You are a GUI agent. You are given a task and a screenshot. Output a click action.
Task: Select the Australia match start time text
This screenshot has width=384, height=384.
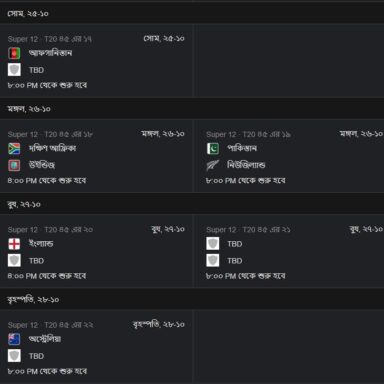click(47, 371)
